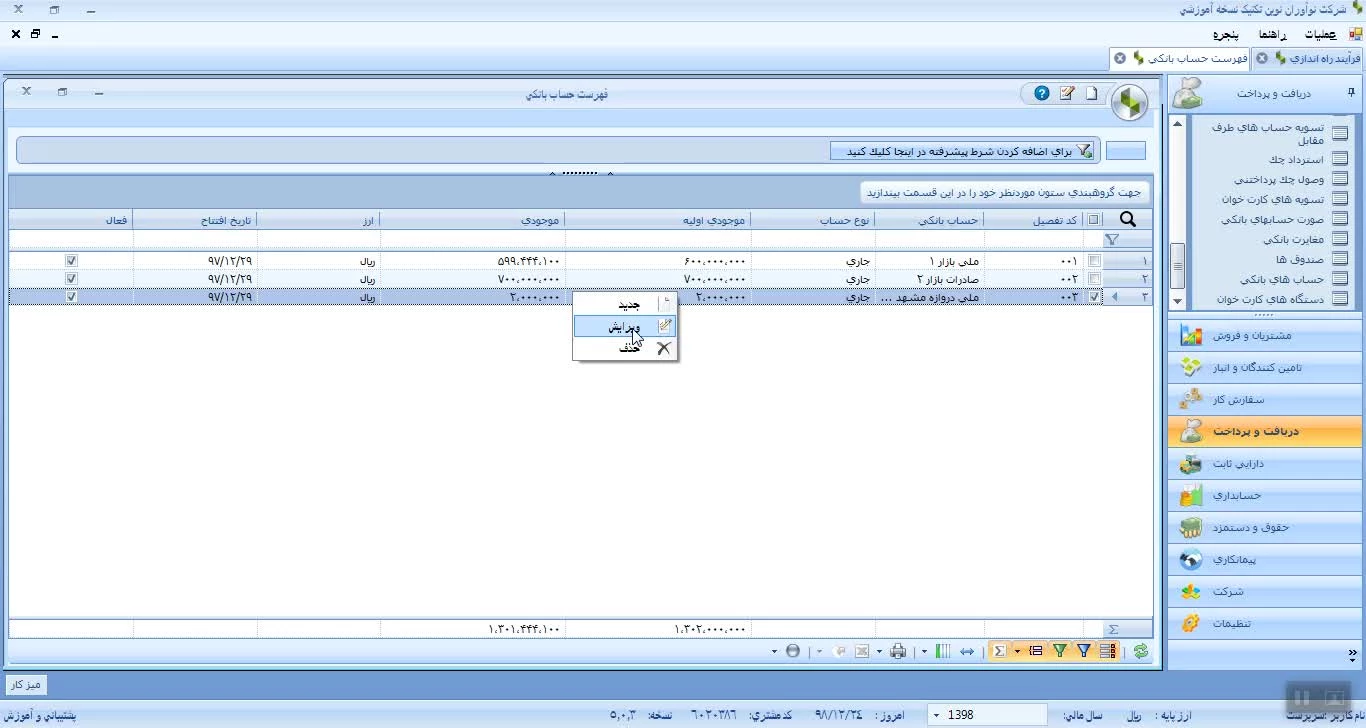Open the شرکت module in sidebar
1366x728 pixels.
(1264, 591)
